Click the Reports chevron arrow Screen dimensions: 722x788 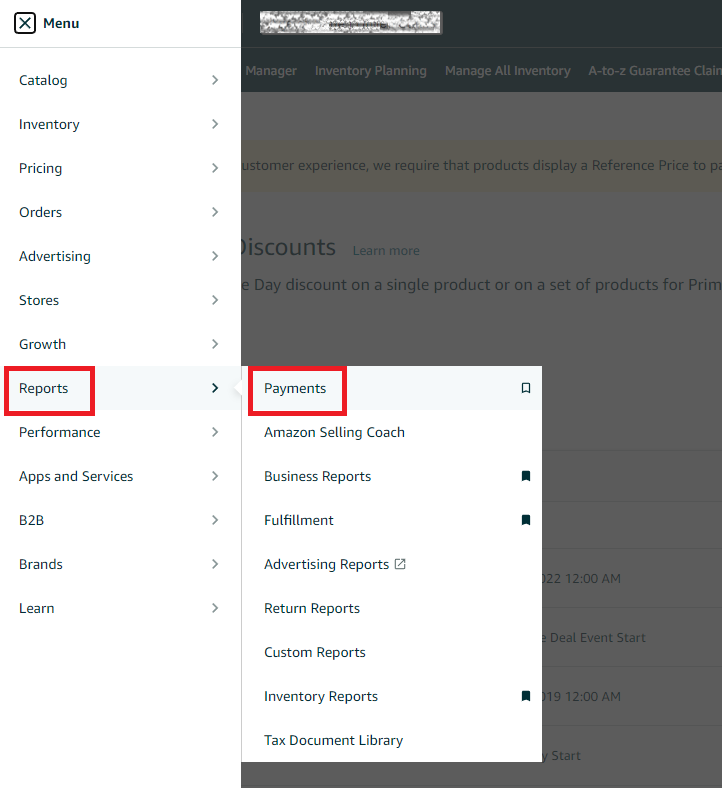(215, 388)
